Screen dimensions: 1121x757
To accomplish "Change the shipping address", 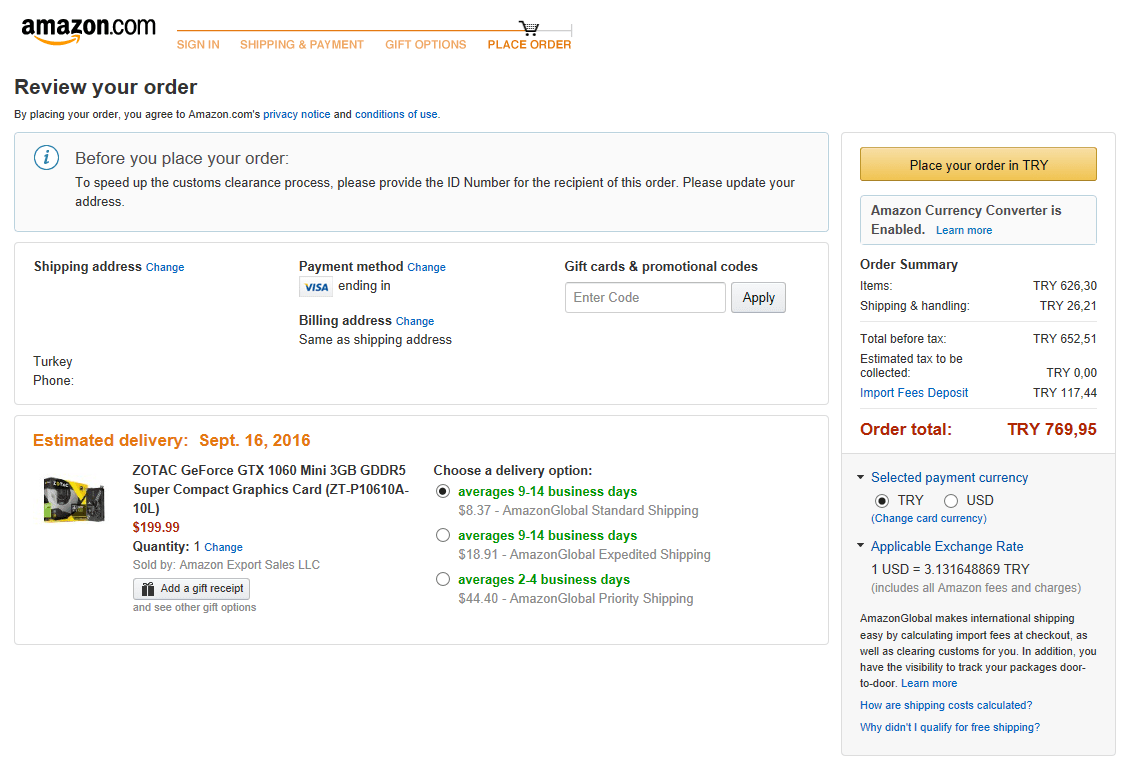I will [x=165, y=268].
